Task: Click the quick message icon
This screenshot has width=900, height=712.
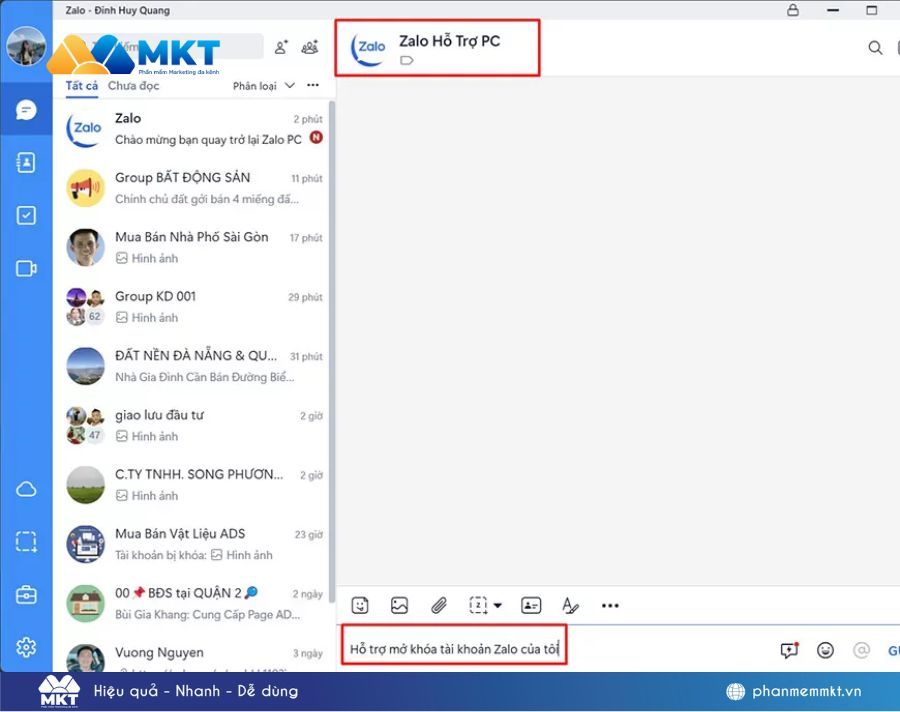Action: click(789, 650)
